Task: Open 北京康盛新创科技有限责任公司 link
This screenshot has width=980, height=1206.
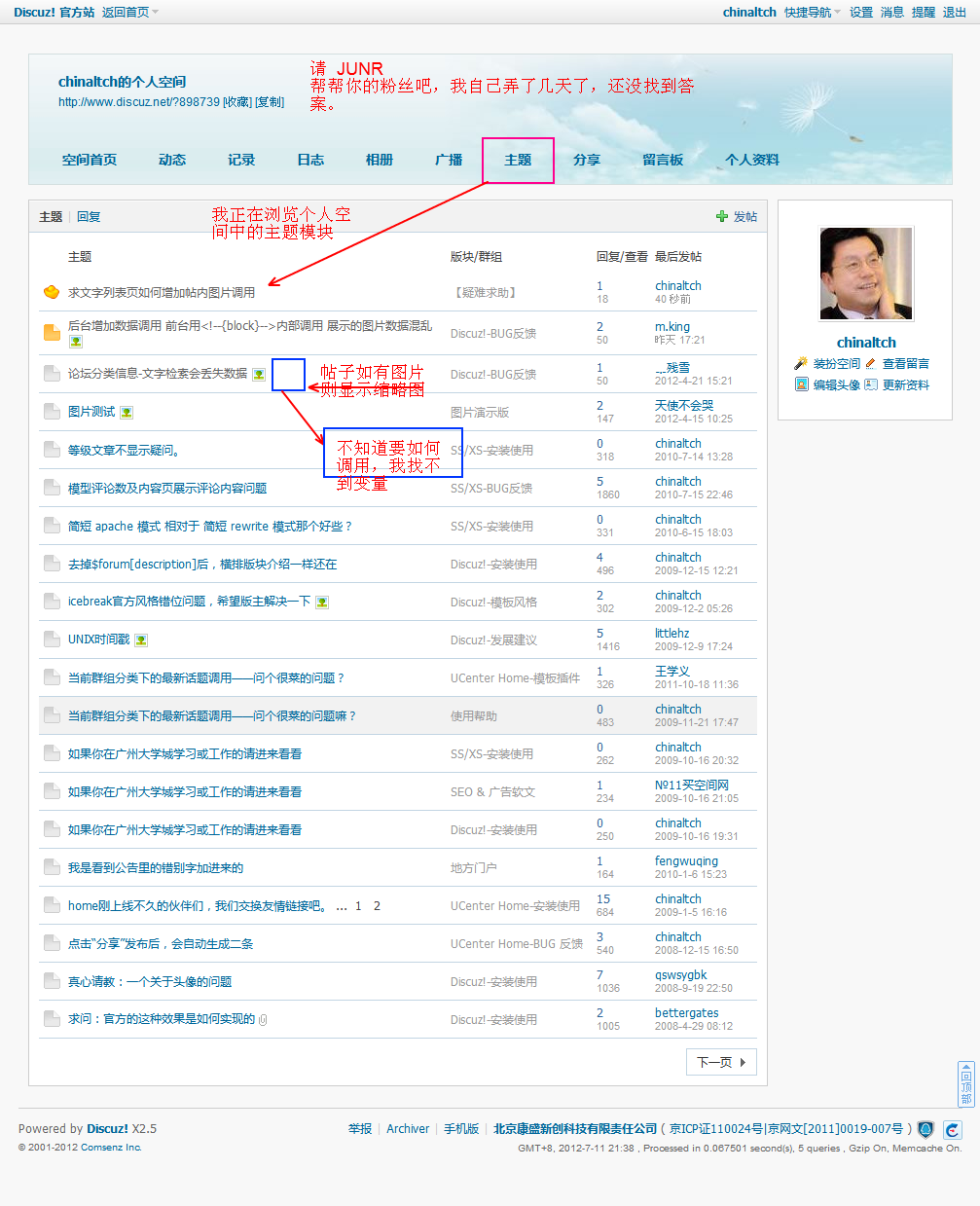Action: pyautogui.click(x=575, y=1129)
